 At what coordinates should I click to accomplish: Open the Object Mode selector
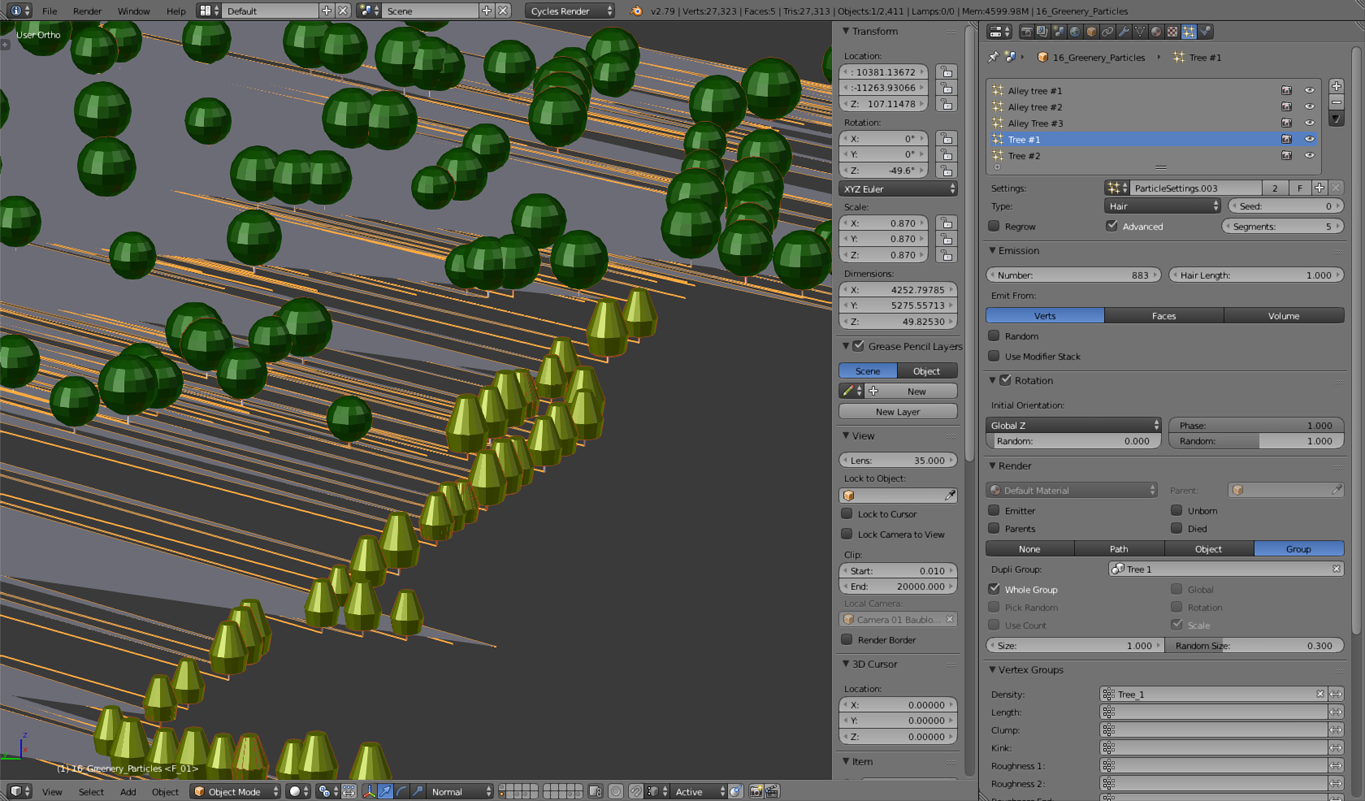(x=236, y=791)
